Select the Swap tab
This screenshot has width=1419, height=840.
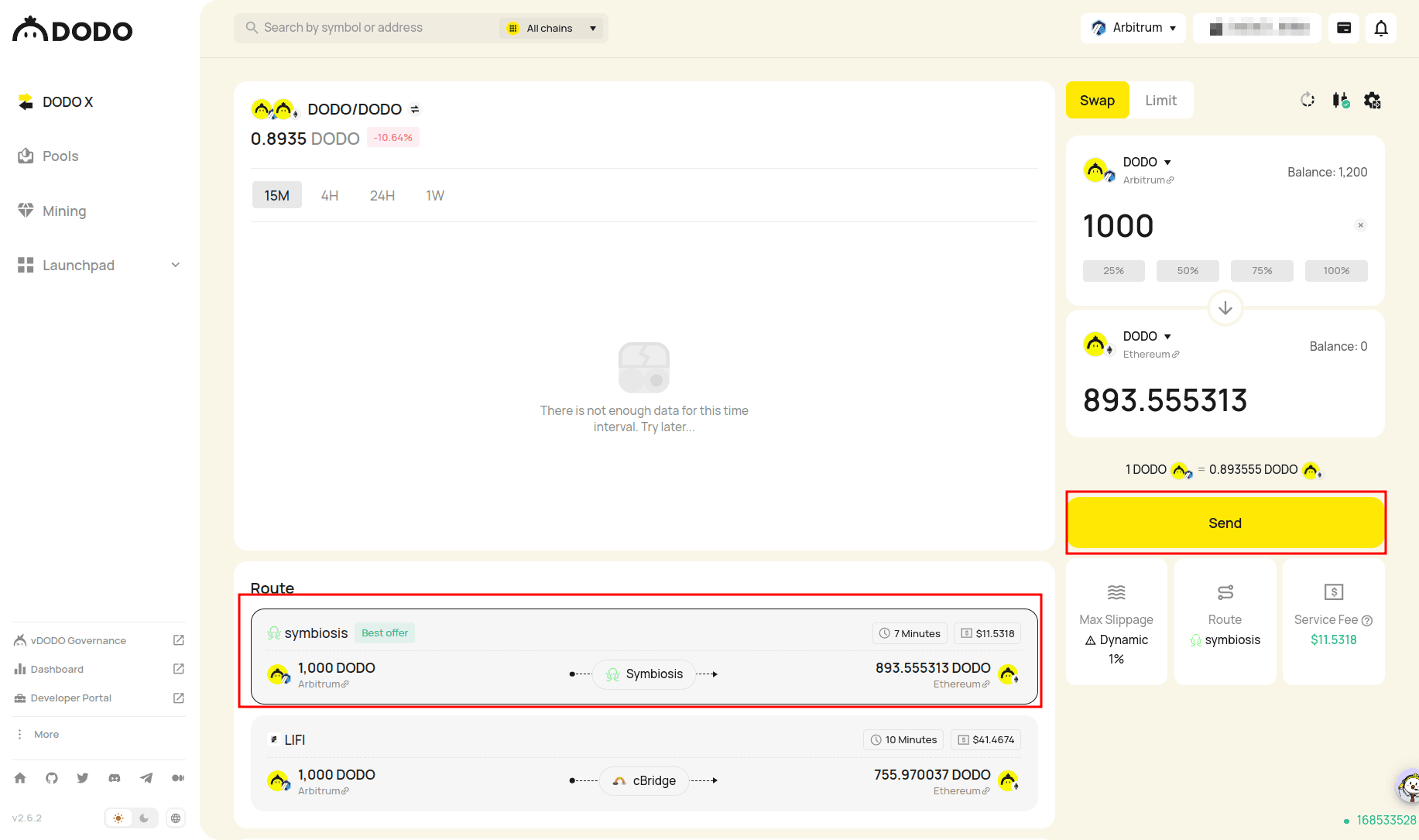pyautogui.click(x=1097, y=100)
